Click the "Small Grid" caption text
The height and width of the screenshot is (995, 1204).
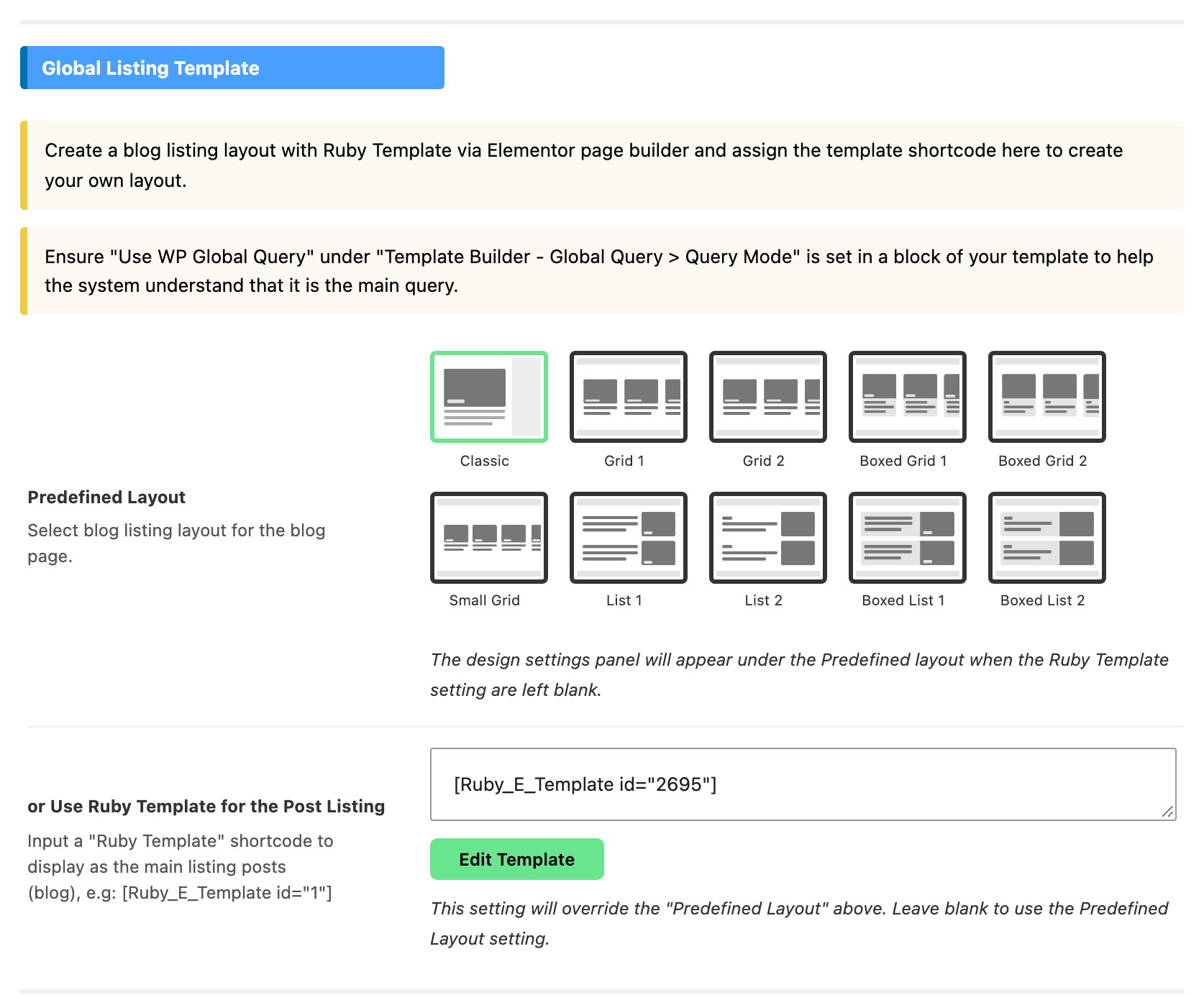pos(485,600)
